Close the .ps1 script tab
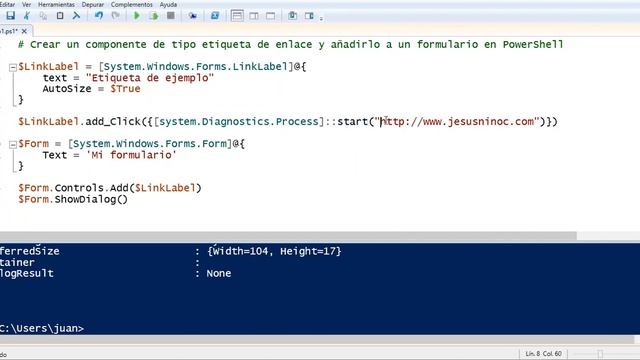Viewport: 640px width, 360px height. pyautogui.click(x=24, y=31)
